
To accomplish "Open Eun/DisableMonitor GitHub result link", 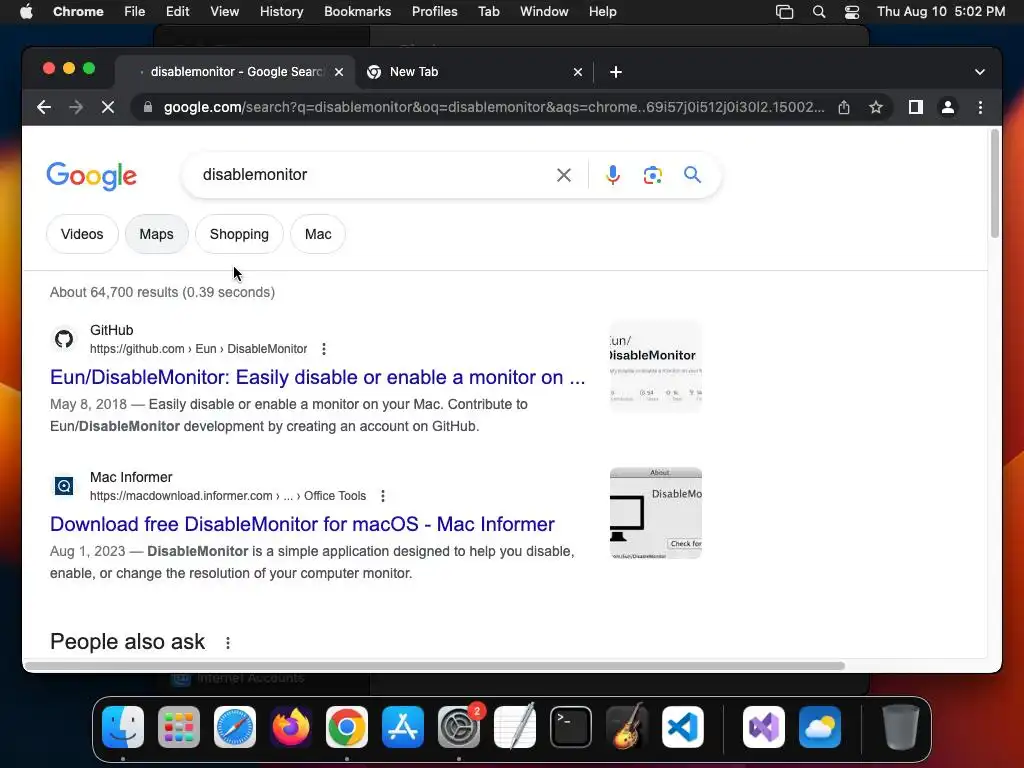I will (x=317, y=377).
